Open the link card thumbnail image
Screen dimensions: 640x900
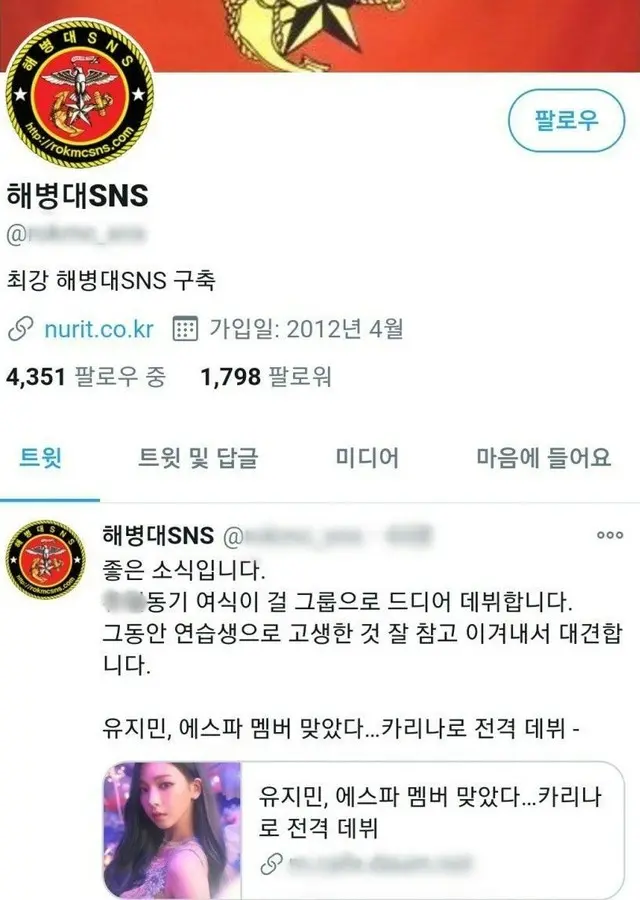[x=172, y=831]
